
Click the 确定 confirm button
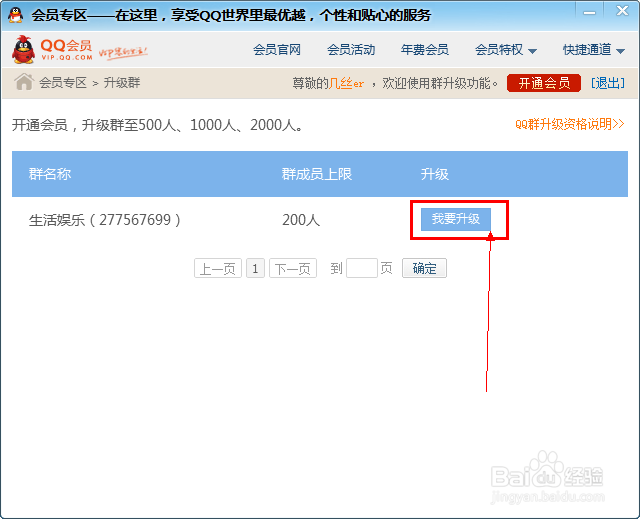click(x=424, y=268)
